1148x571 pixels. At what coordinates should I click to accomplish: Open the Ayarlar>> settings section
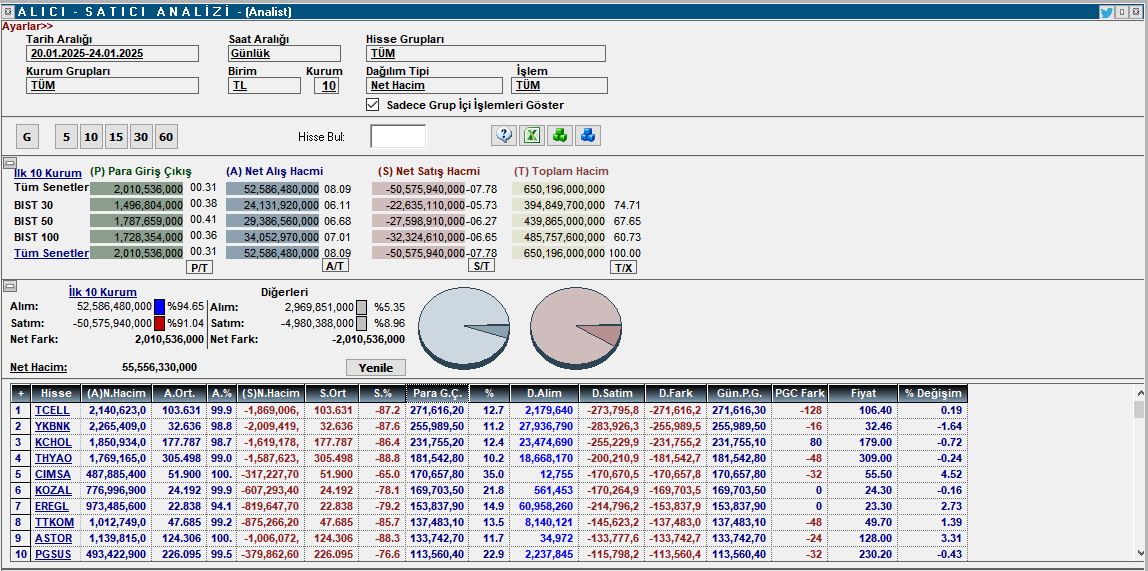point(27,26)
